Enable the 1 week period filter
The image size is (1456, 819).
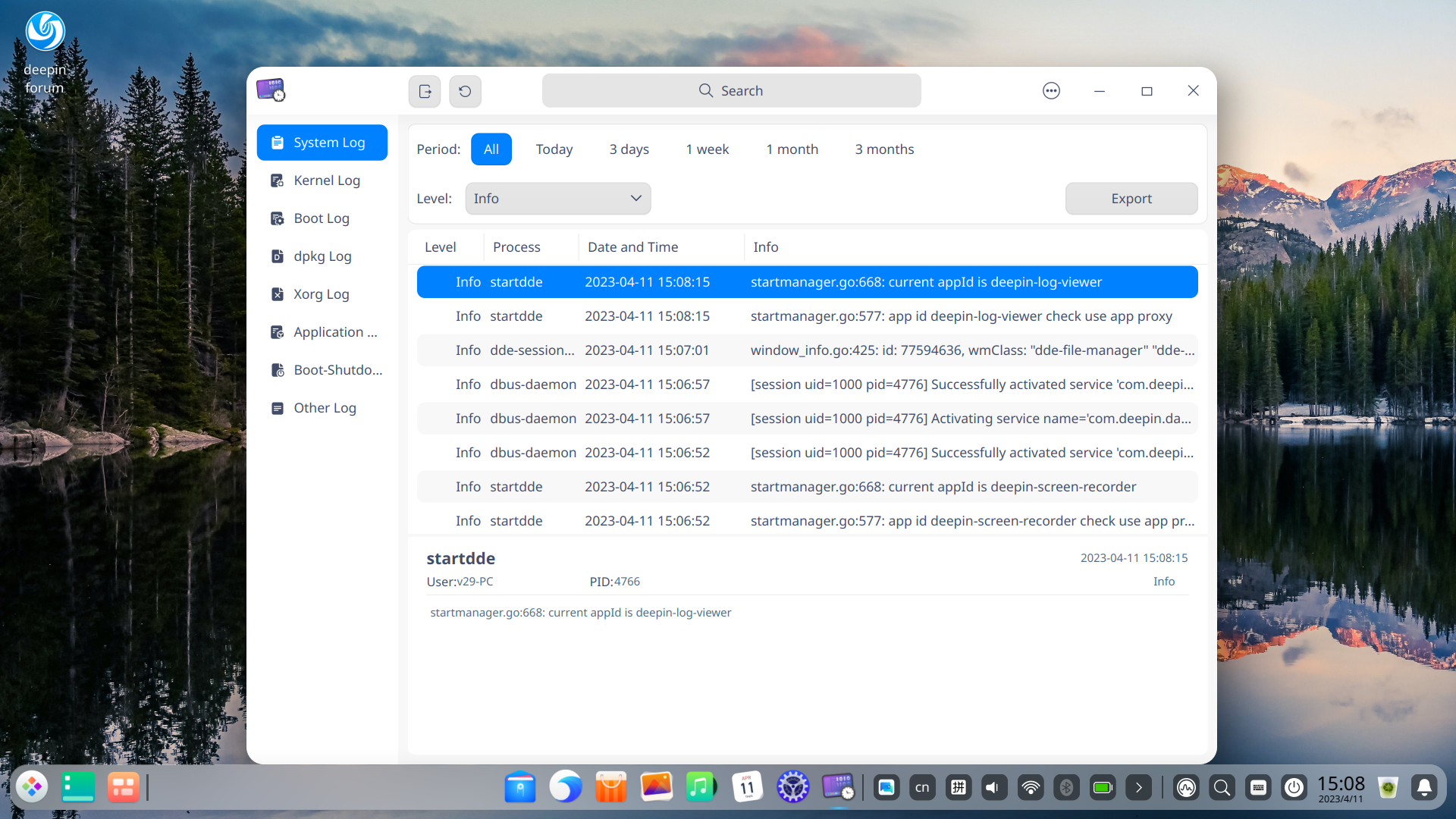pos(707,149)
